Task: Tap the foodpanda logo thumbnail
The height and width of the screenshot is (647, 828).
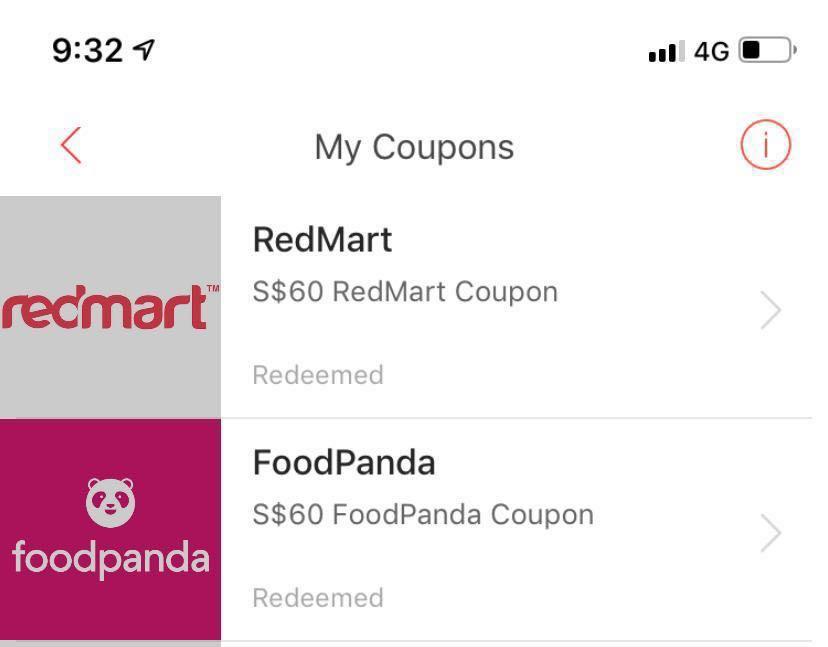Action: (110, 530)
